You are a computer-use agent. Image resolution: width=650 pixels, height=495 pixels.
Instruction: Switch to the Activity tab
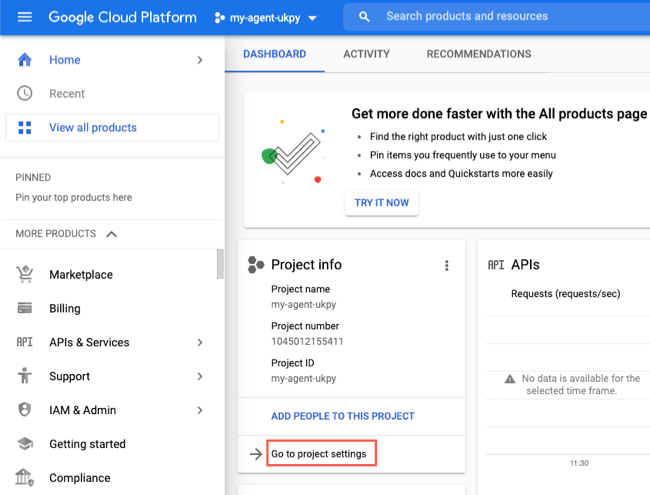366,54
